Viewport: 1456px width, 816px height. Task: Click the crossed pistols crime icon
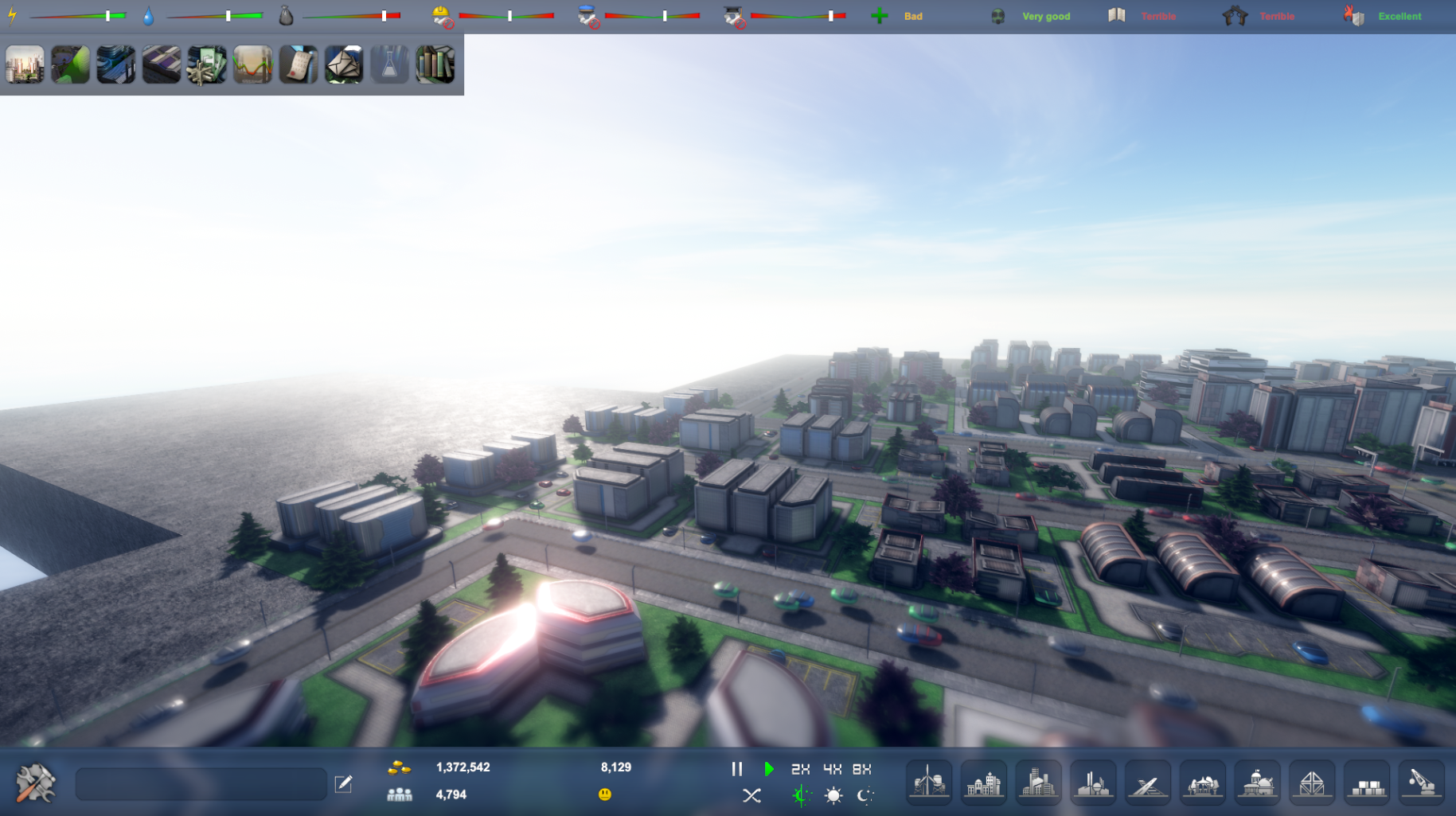click(x=1235, y=15)
